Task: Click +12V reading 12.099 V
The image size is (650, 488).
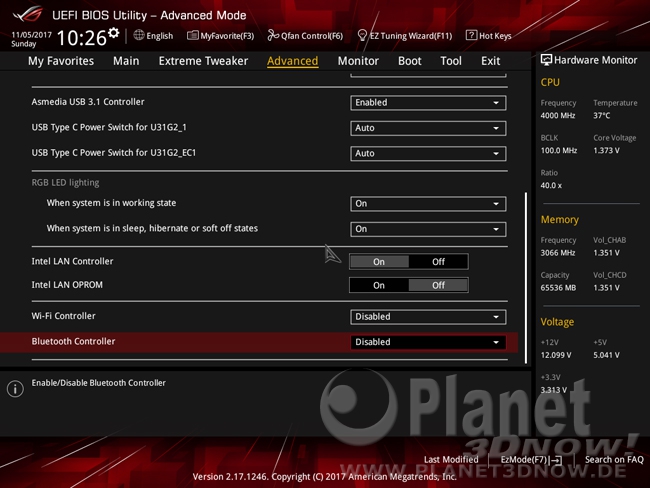Action: point(556,355)
